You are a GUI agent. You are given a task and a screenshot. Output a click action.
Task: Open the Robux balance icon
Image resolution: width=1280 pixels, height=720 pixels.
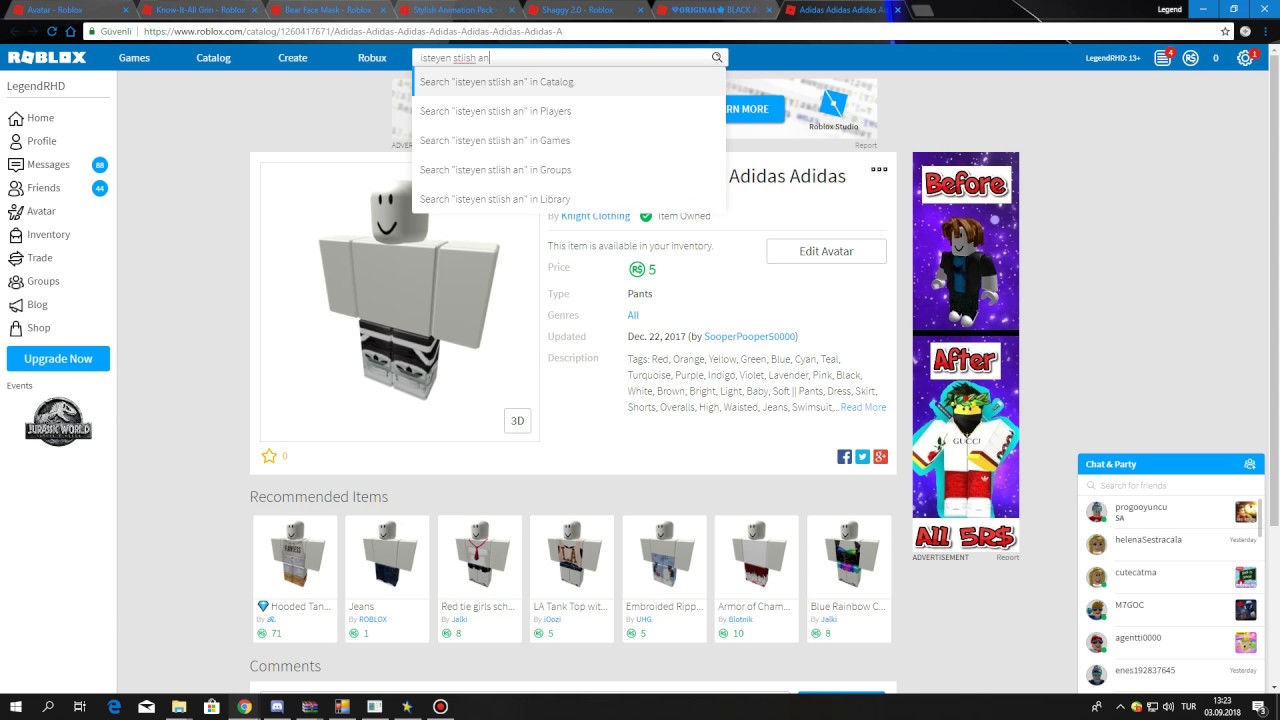(x=1190, y=58)
